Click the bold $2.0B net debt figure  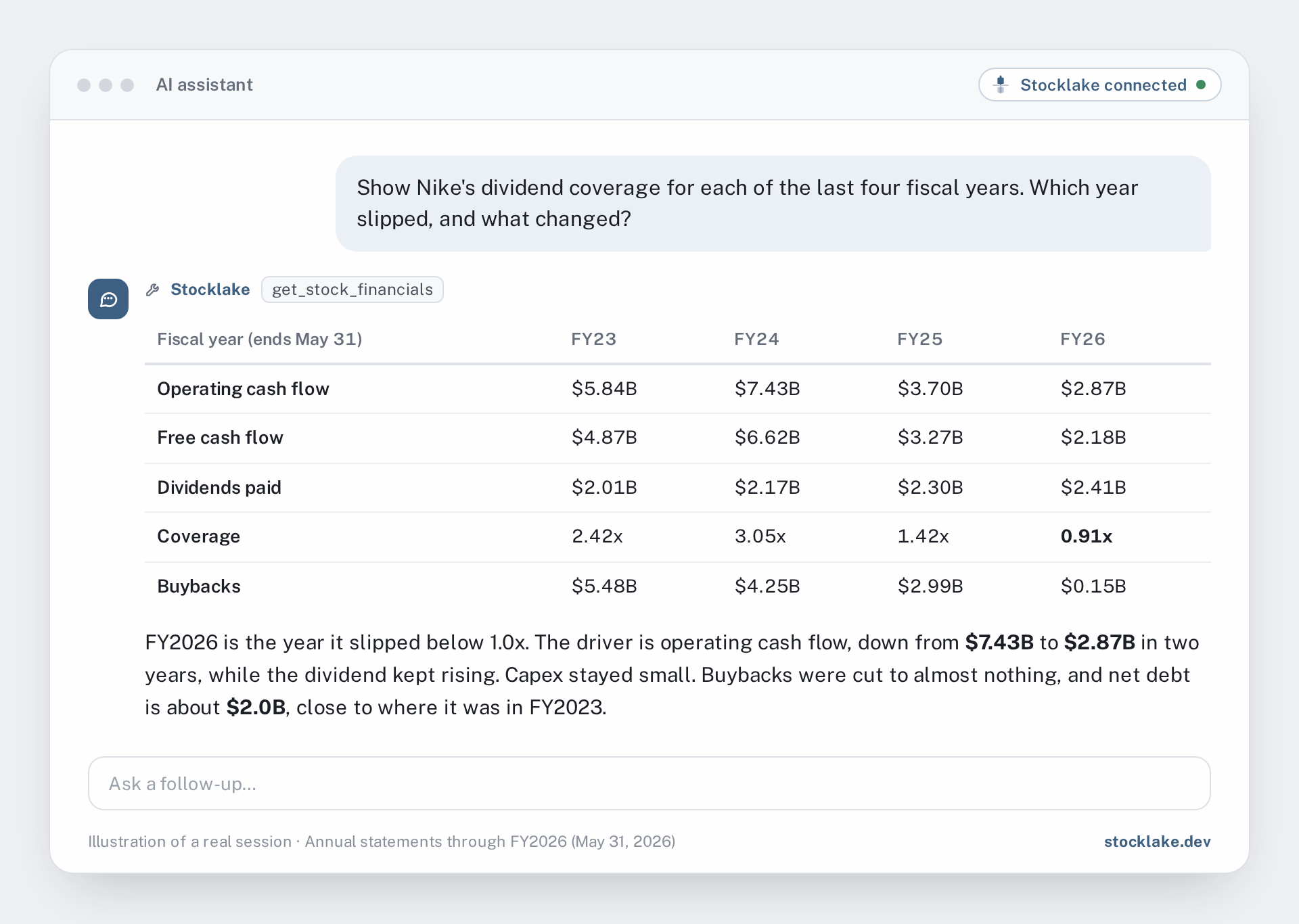[x=256, y=708]
